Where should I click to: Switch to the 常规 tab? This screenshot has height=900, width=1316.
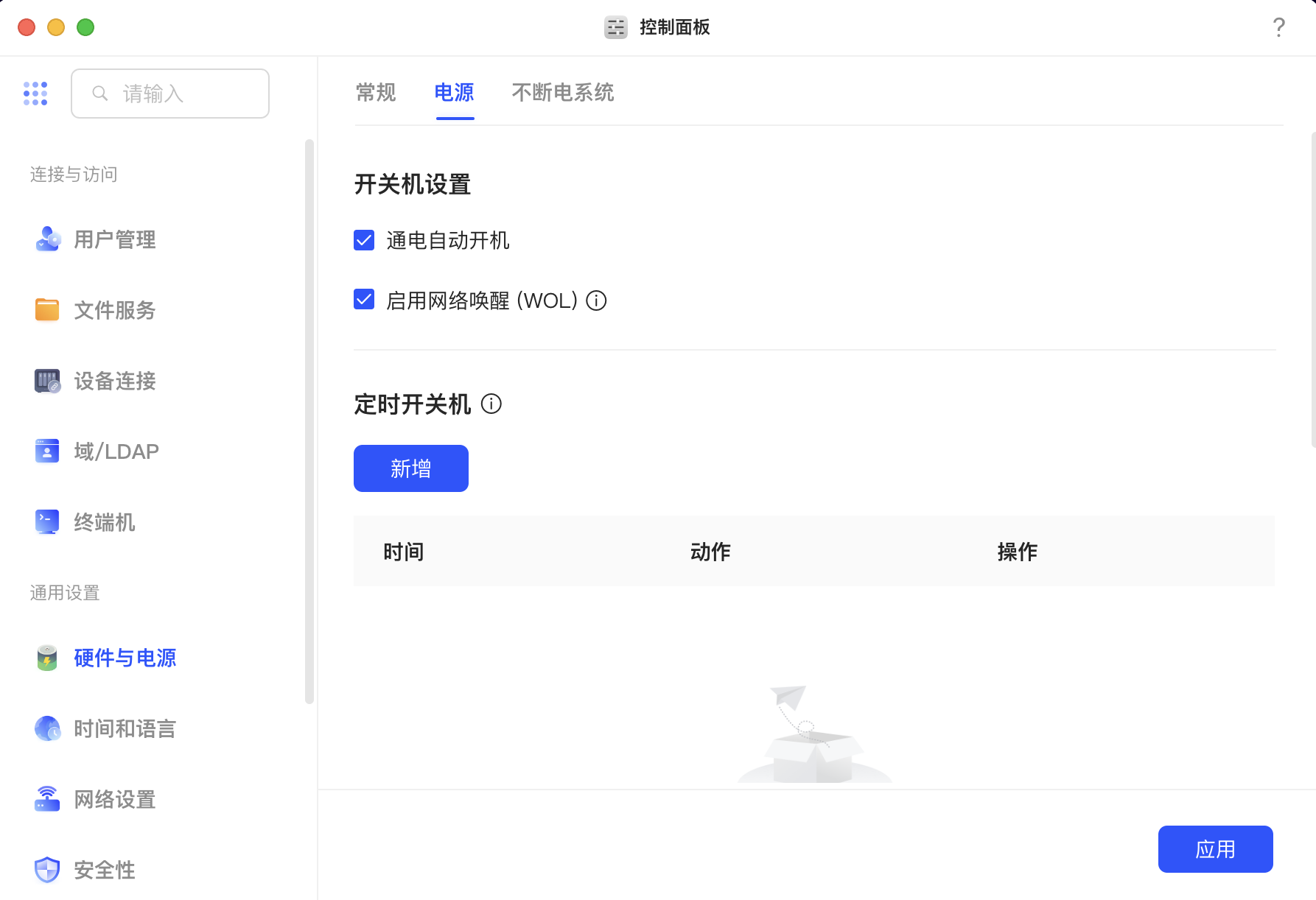click(375, 94)
